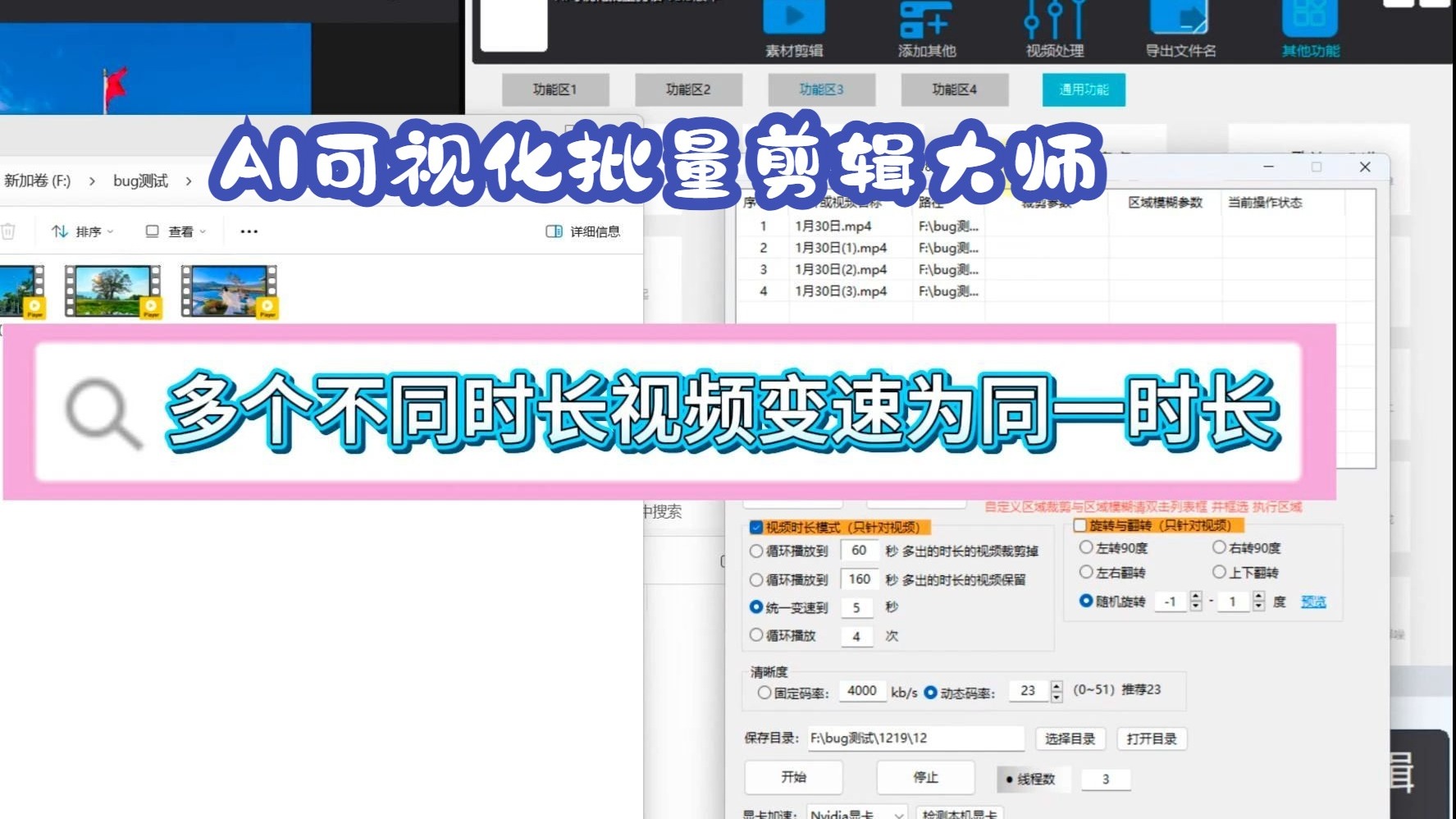The image size is (1456, 819).
Task: Click the 保存目录 path field
Action: 915,739
